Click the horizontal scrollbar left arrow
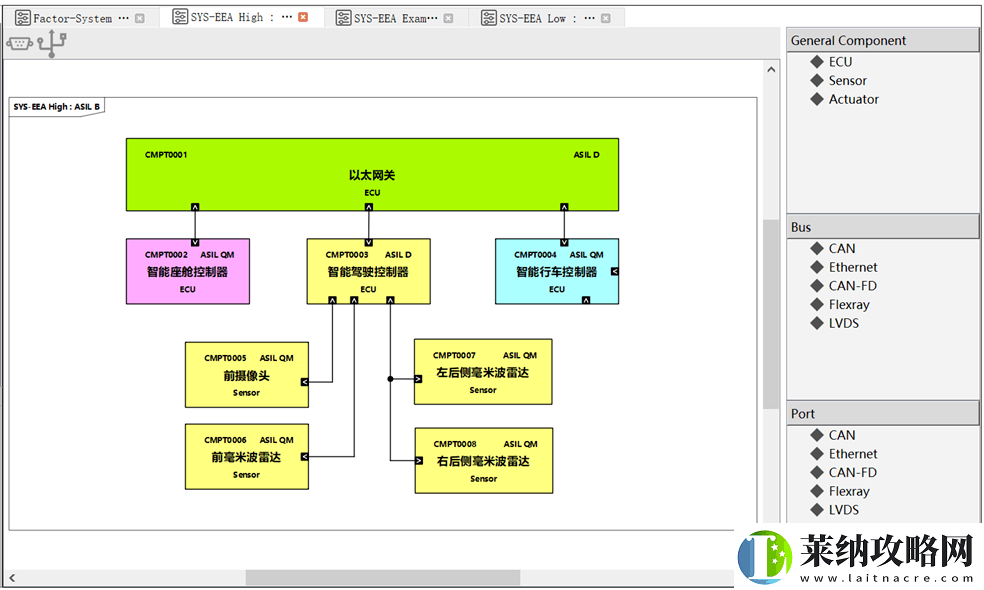The image size is (984, 590). [x=12, y=577]
